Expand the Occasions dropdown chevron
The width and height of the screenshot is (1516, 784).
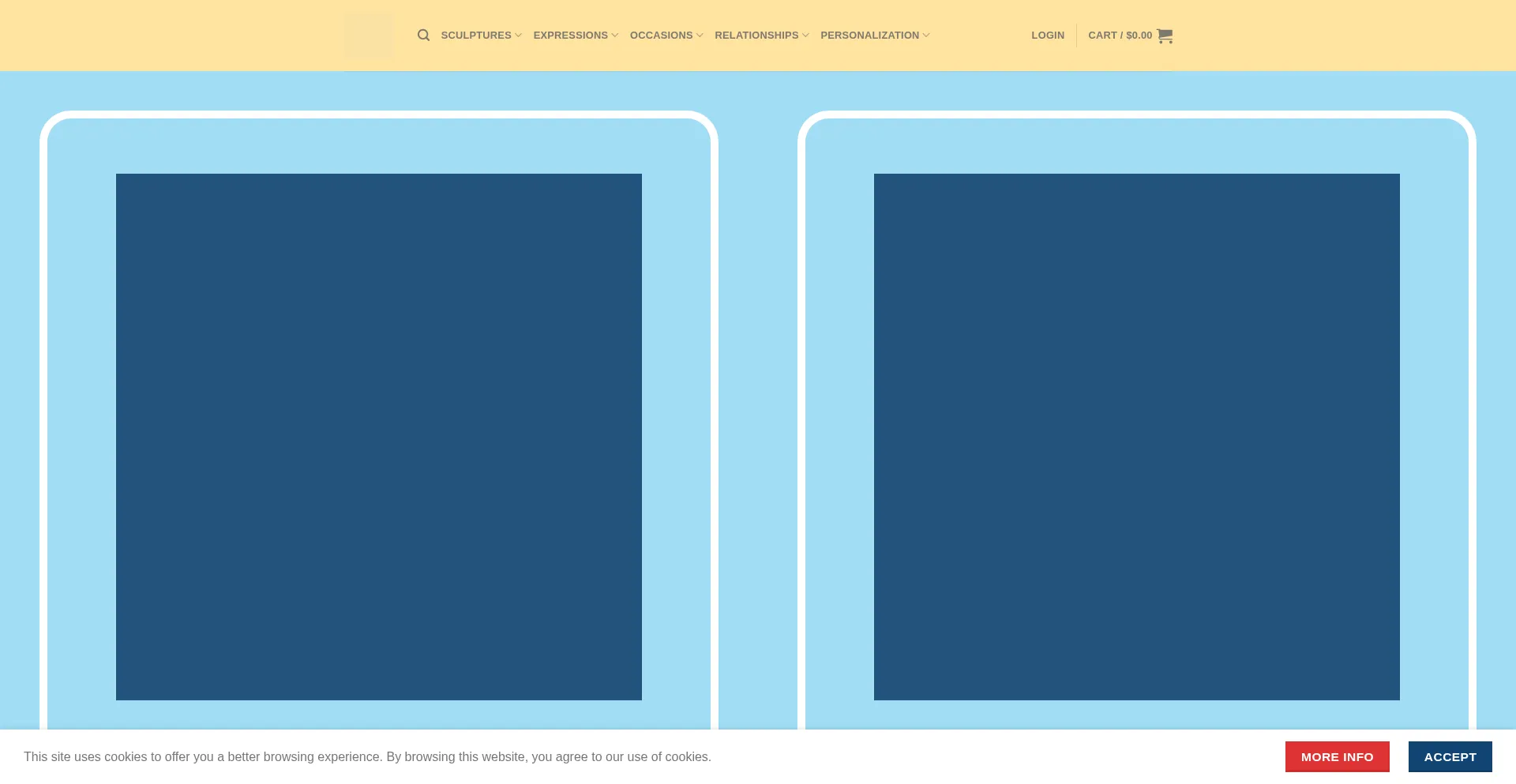click(x=700, y=36)
